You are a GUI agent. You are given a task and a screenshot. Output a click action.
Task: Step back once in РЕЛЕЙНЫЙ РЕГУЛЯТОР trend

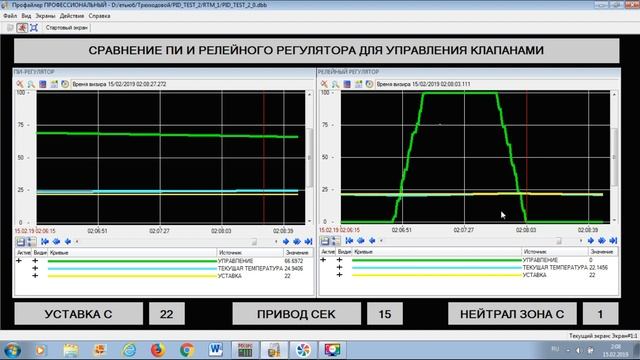(x=372, y=241)
